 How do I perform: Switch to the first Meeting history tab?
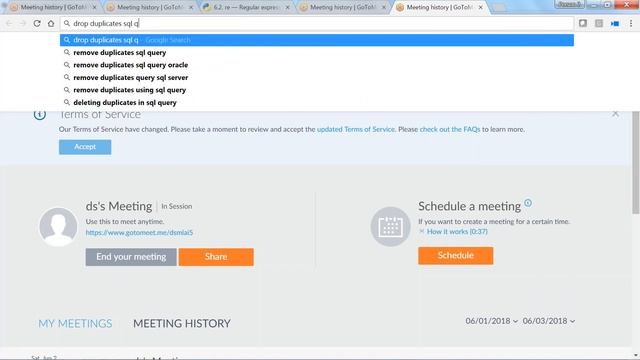pyautogui.click(x=53, y=7)
